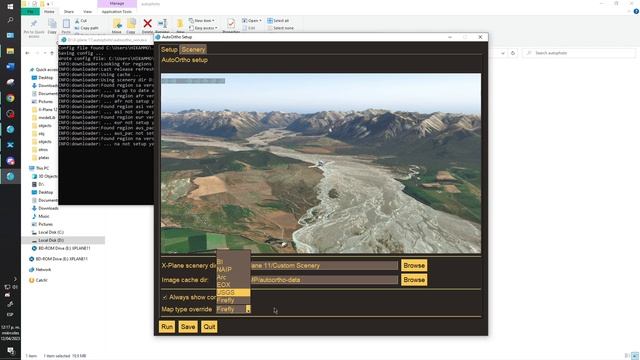Click the mountain valley preview image
This screenshot has width=640, height=360.
[x=321, y=163]
